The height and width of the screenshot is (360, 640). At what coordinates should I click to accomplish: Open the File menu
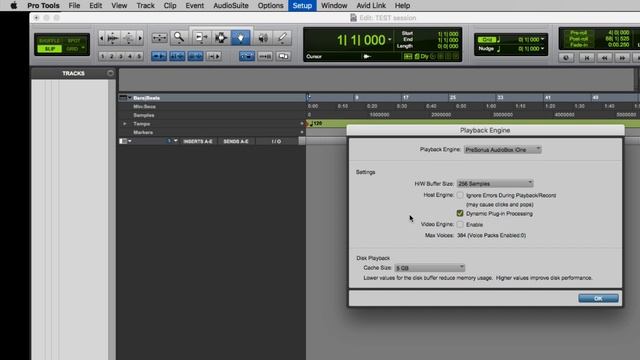tap(74, 6)
